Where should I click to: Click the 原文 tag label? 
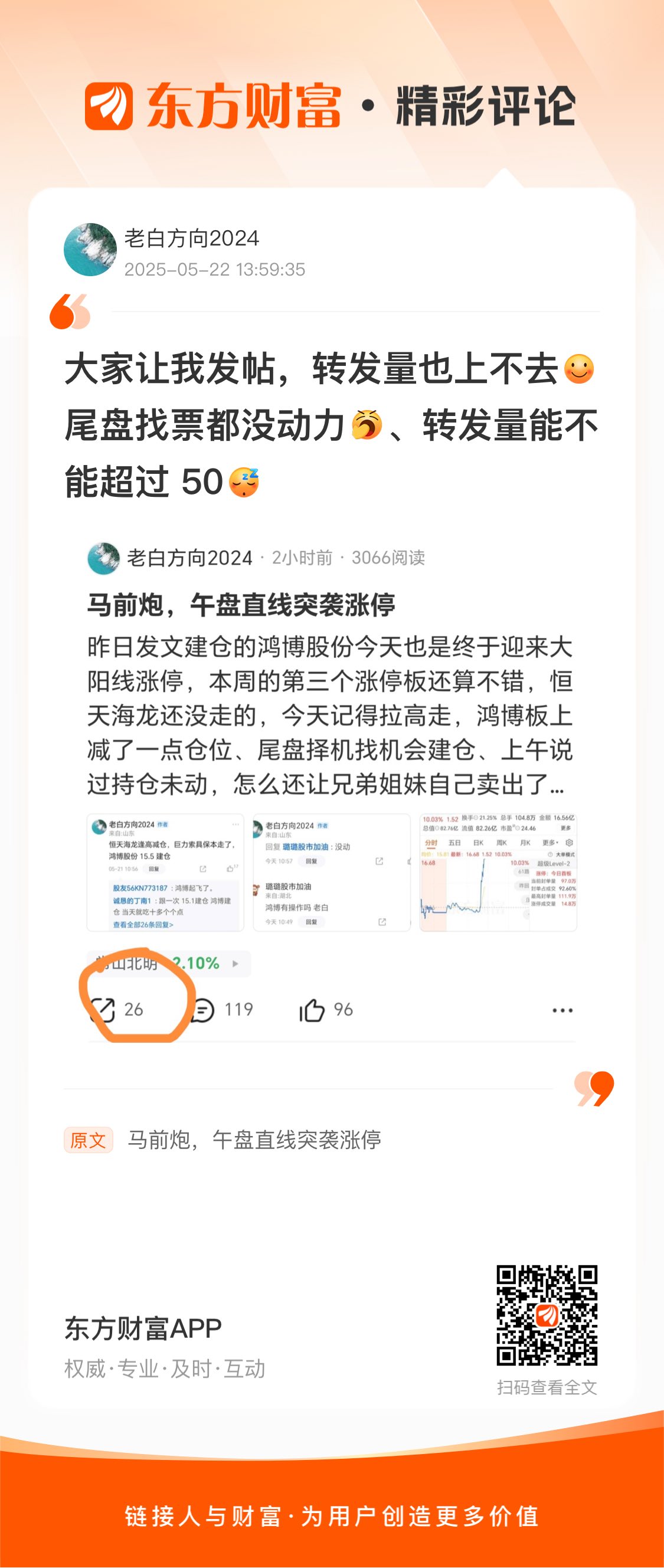(x=89, y=1140)
